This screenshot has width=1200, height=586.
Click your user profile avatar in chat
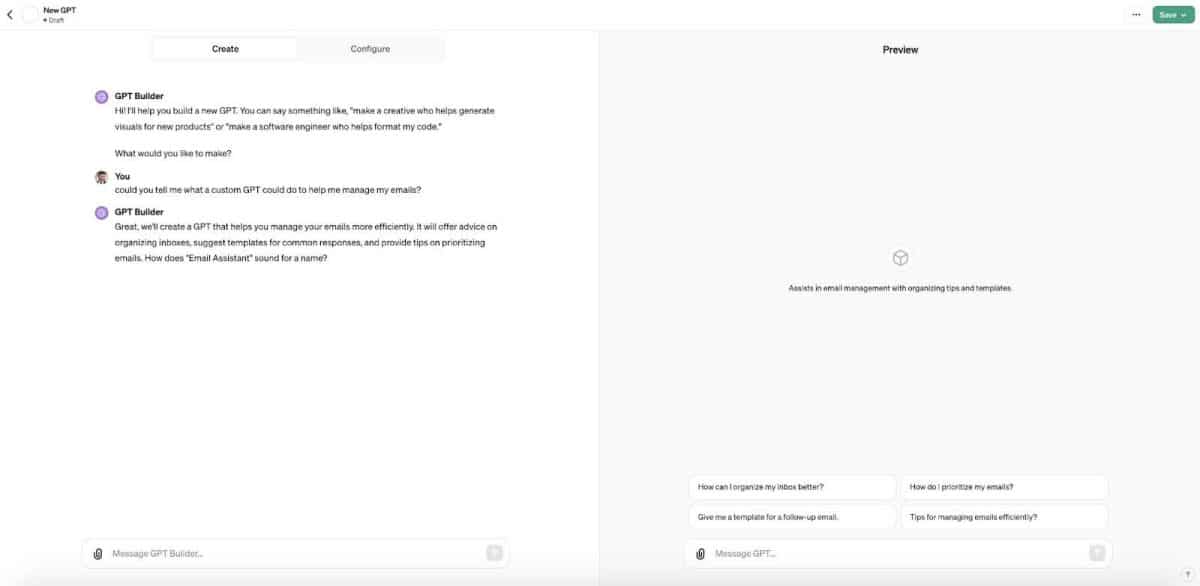tap(101, 177)
